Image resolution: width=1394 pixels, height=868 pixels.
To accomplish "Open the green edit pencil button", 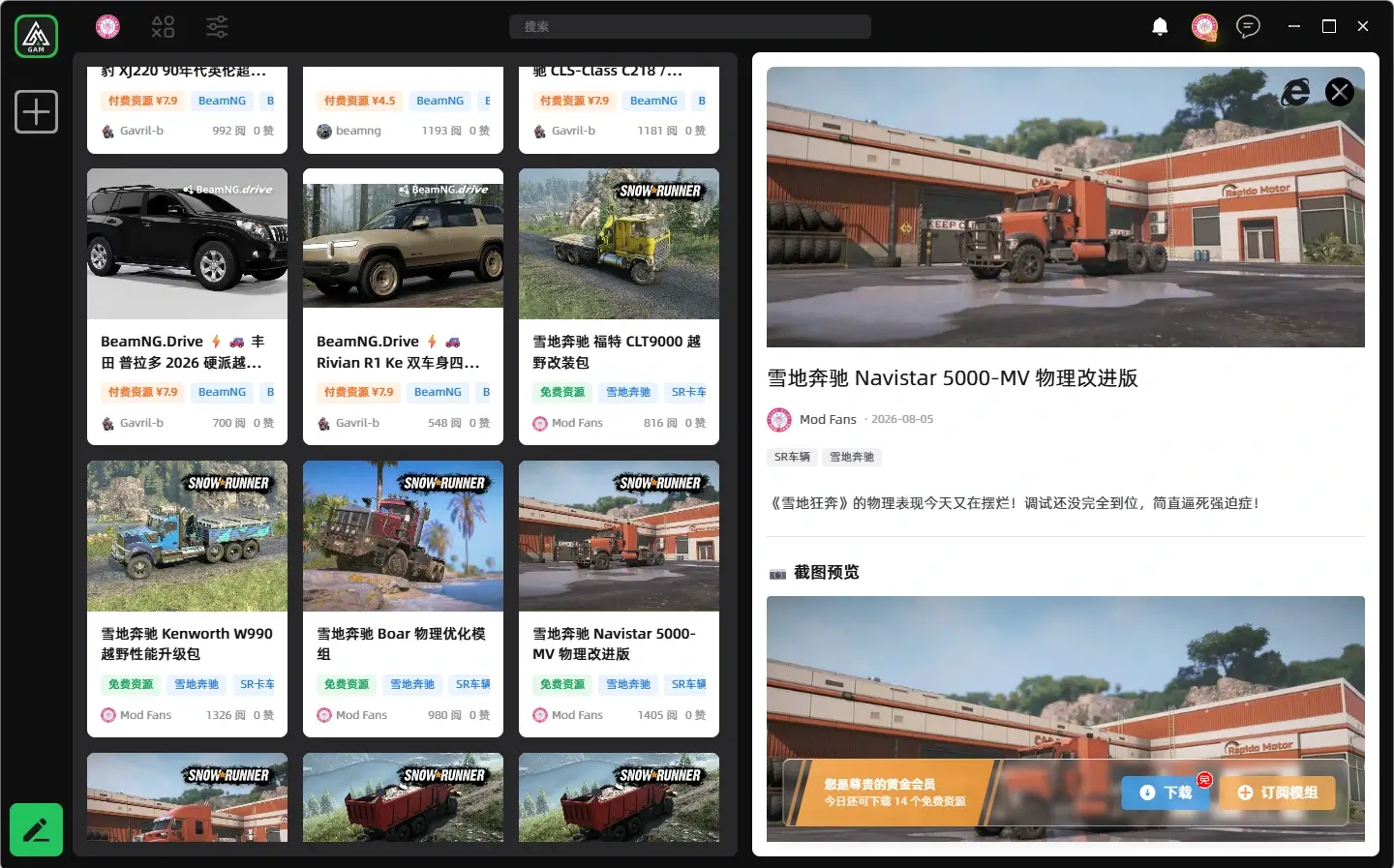I will tap(36, 829).
